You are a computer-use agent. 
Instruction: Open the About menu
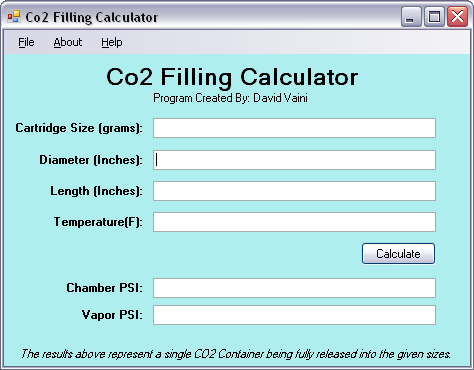pos(68,42)
